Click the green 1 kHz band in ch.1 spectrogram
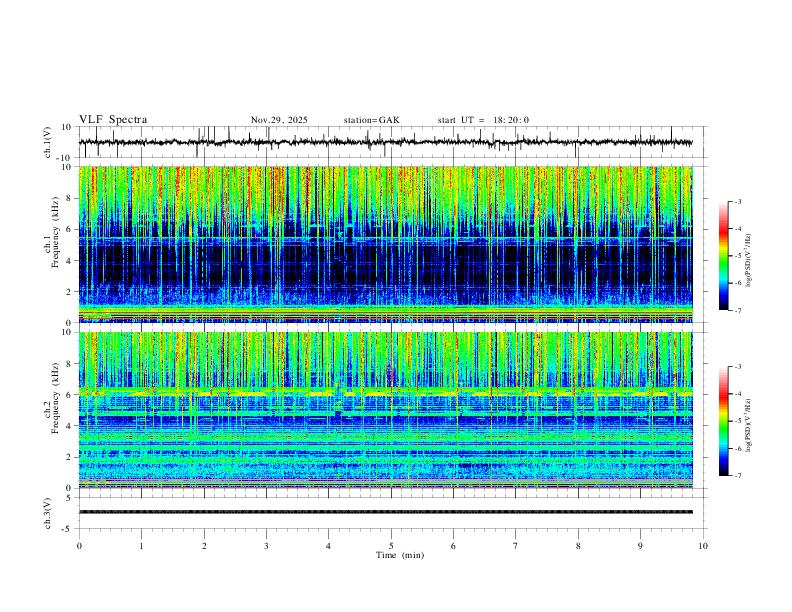This screenshot has width=792, height=612. click(x=386, y=309)
